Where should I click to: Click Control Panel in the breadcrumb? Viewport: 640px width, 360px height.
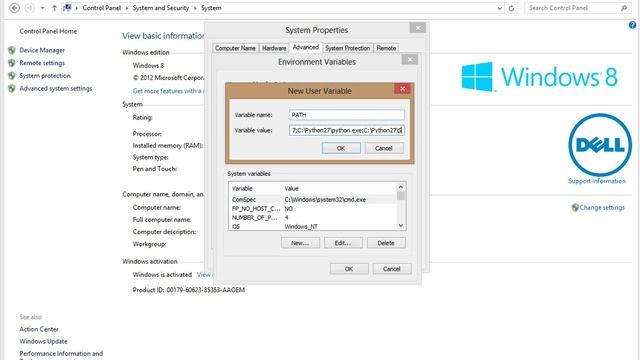click(x=102, y=8)
